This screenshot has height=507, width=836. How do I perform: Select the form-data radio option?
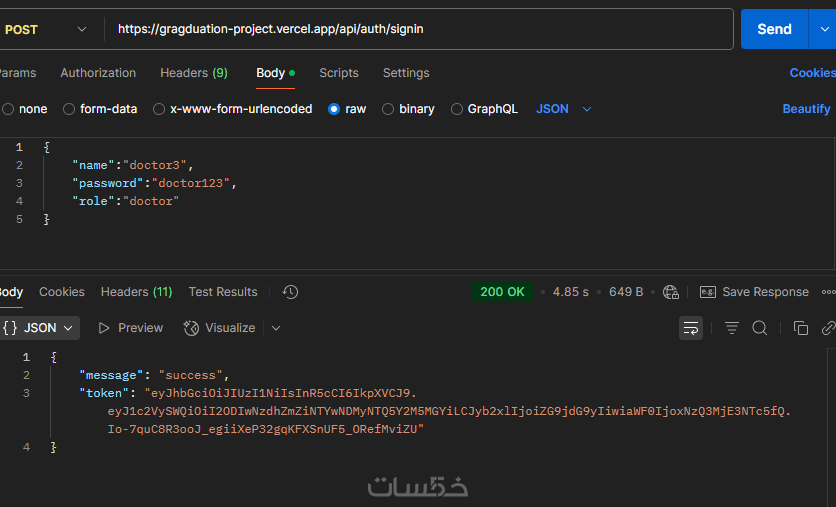click(69, 109)
